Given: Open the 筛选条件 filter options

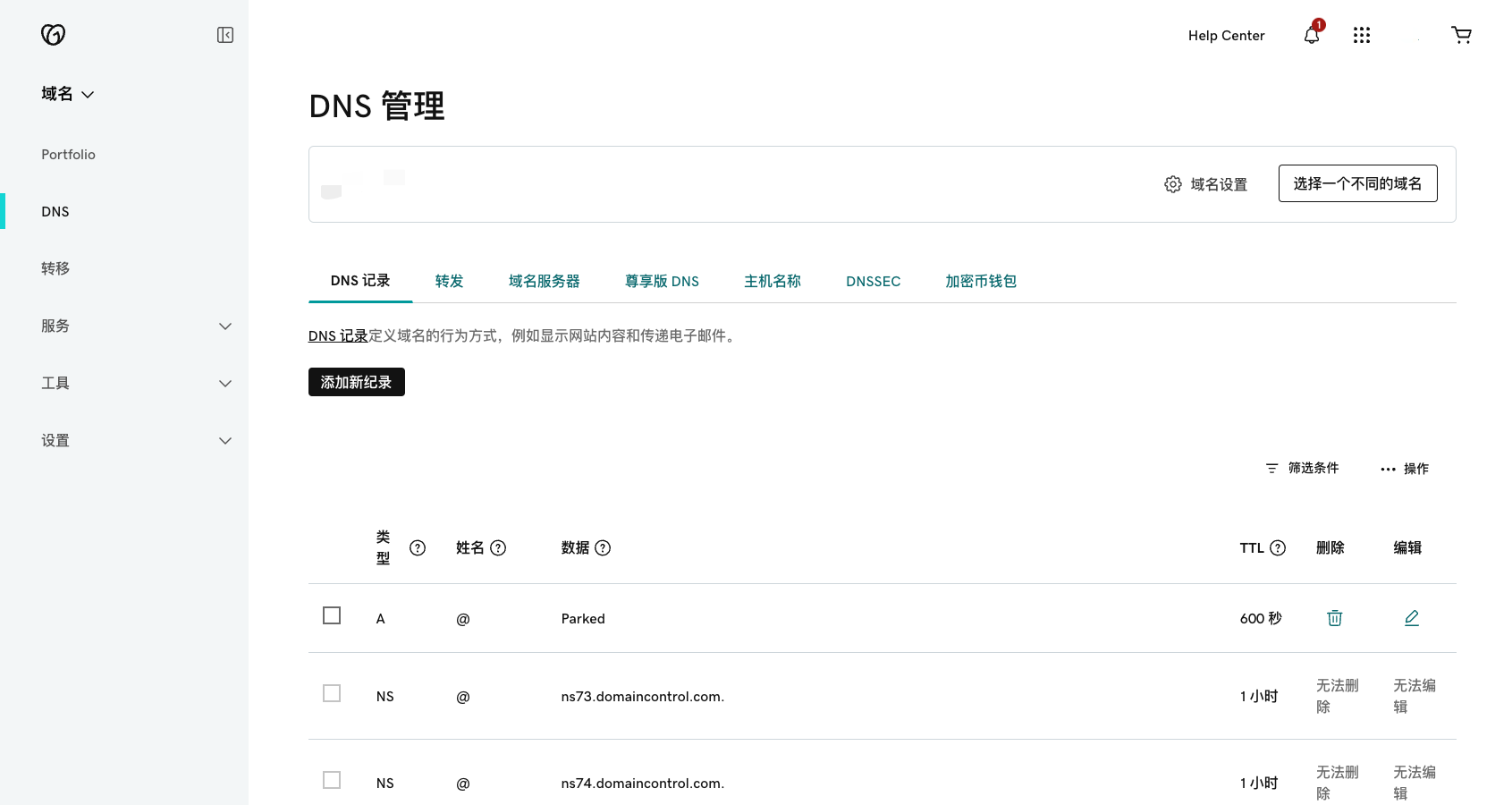Looking at the screenshot, I should (1302, 469).
